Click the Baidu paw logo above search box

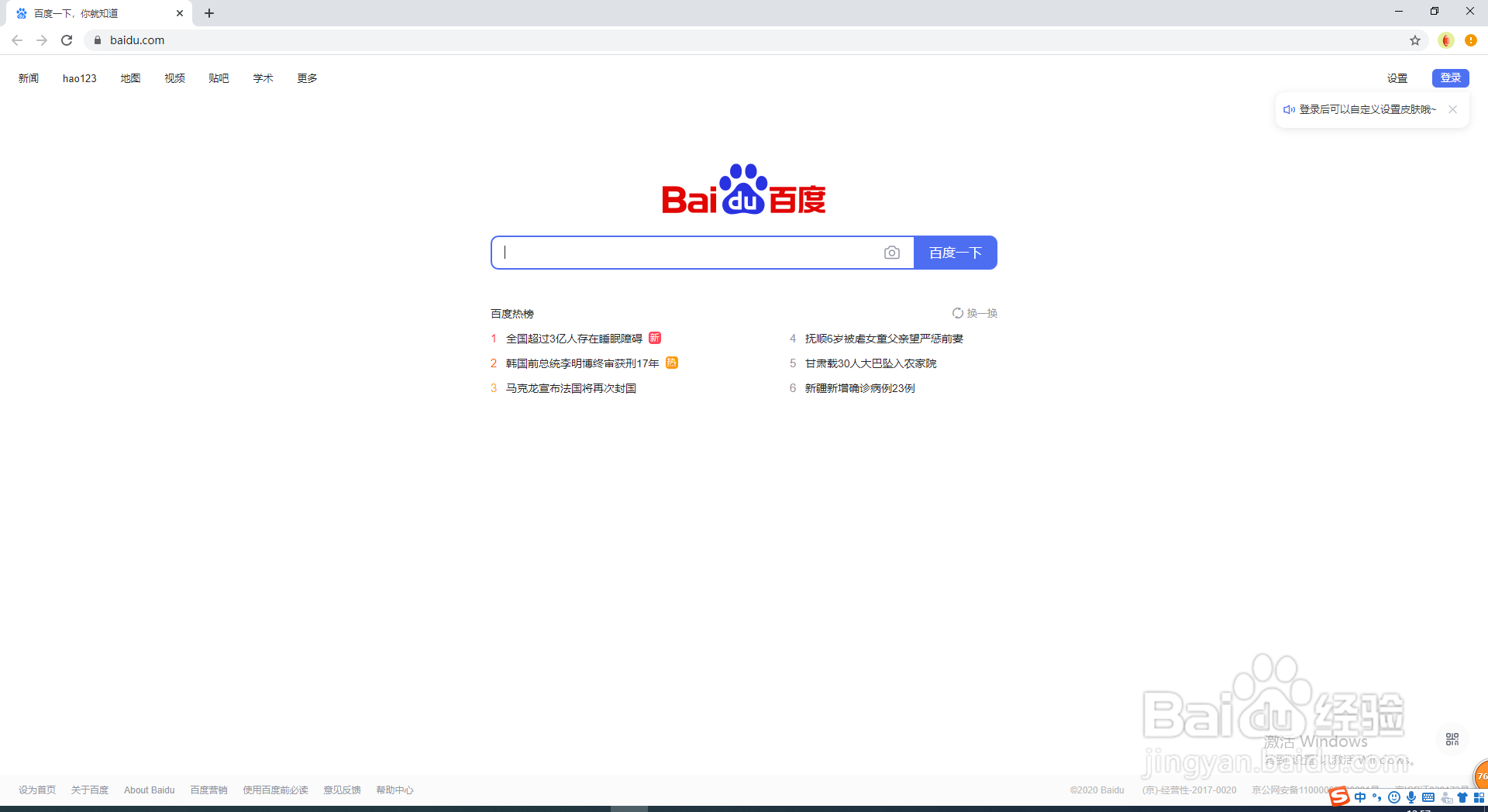[742, 184]
